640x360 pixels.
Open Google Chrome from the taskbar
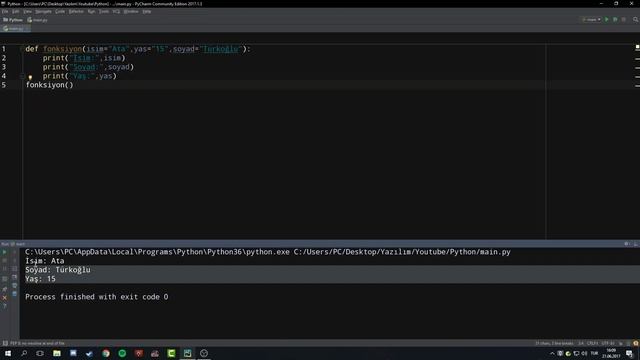coord(106,353)
